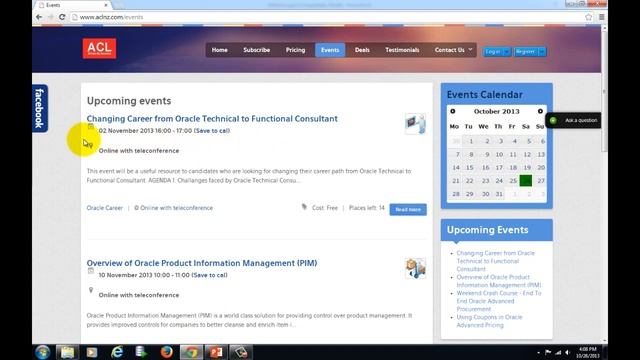
Task: Click the Log in button
Action: click(x=493, y=51)
